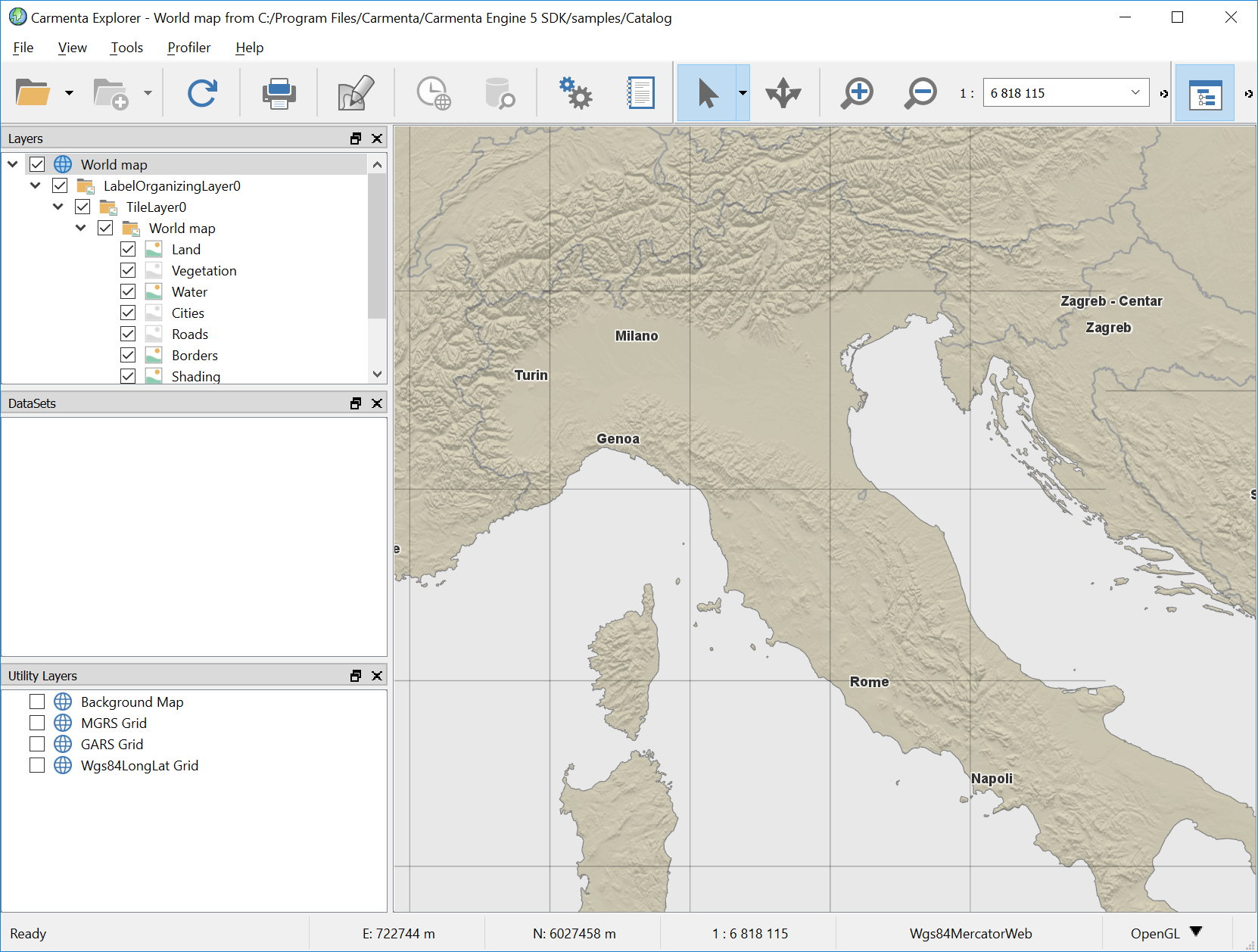The height and width of the screenshot is (952, 1258).
Task: Toggle the Background Map checkbox
Action: pyautogui.click(x=37, y=702)
